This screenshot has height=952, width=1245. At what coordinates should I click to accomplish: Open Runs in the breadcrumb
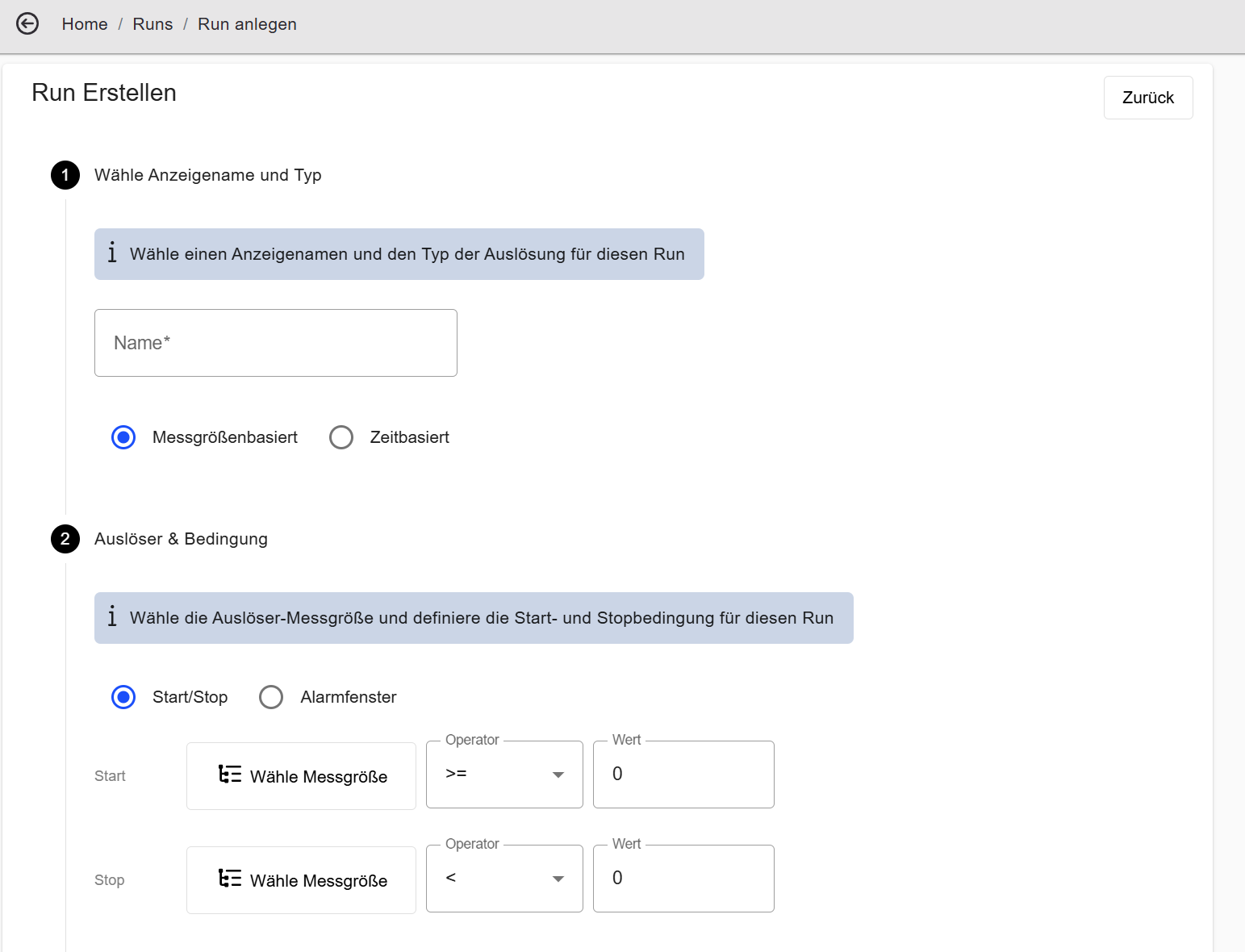pos(152,24)
